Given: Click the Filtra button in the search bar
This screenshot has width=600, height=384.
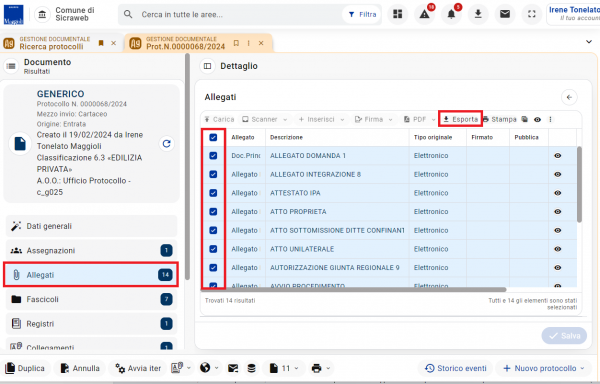Looking at the screenshot, I should coord(362,15).
